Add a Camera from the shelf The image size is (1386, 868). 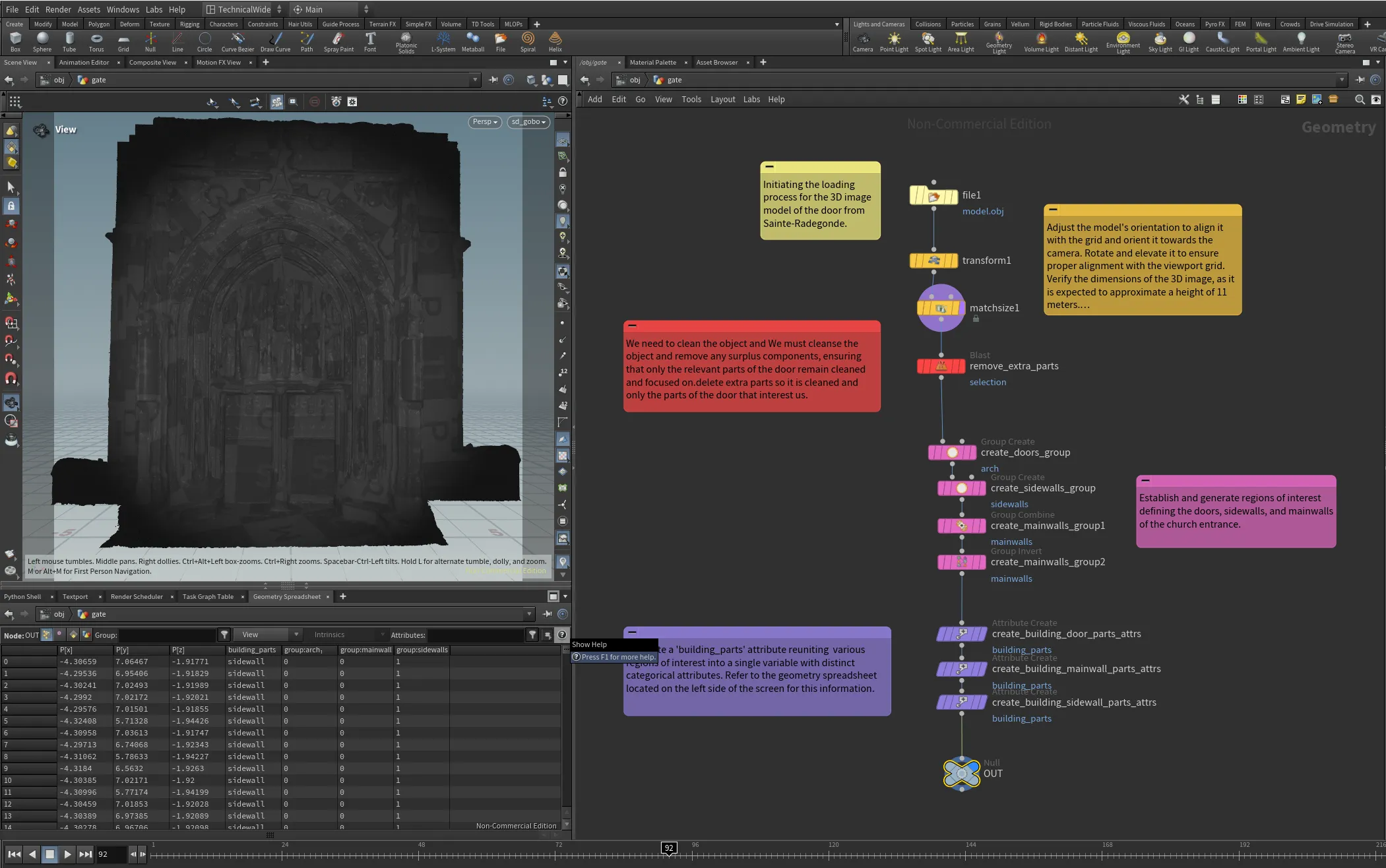[863, 42]
